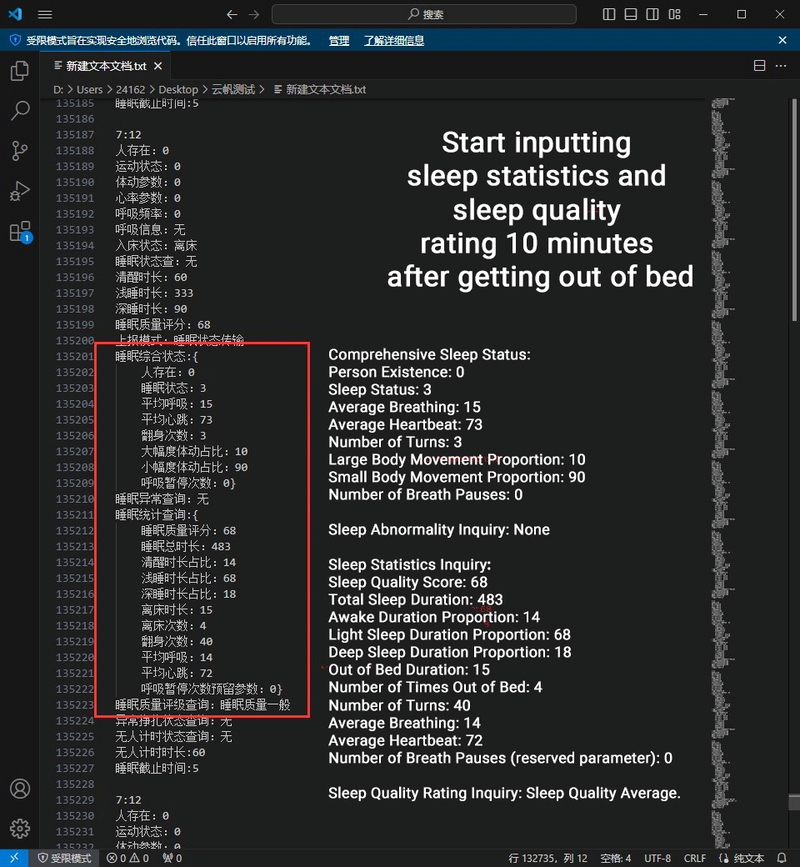Click the VS Code logo icon
This screenshot has height=867, width=800.
point(15,14)
